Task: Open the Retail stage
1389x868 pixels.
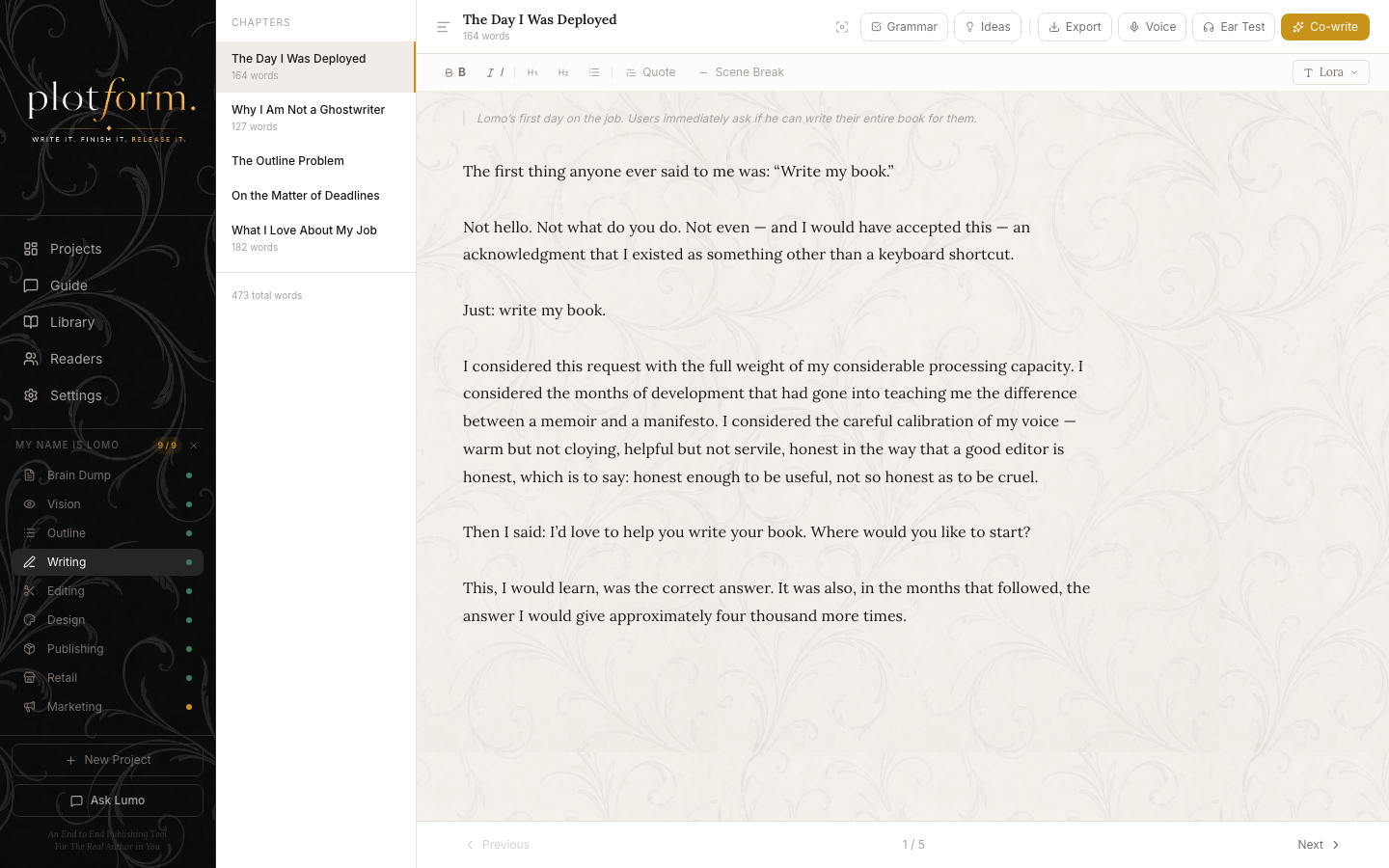Action: pos(107,678)
